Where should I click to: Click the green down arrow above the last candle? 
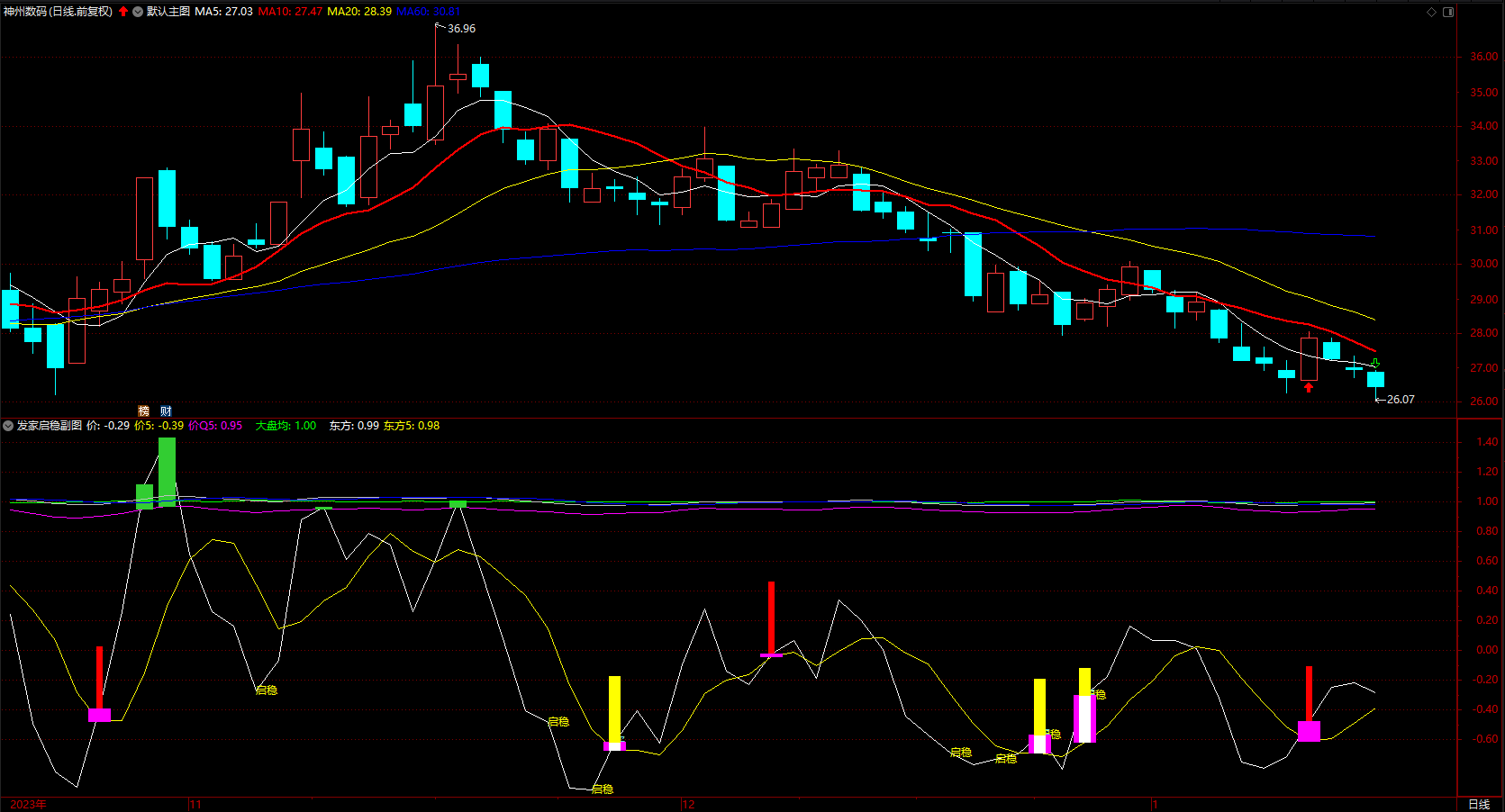[x=1375, y=363]
